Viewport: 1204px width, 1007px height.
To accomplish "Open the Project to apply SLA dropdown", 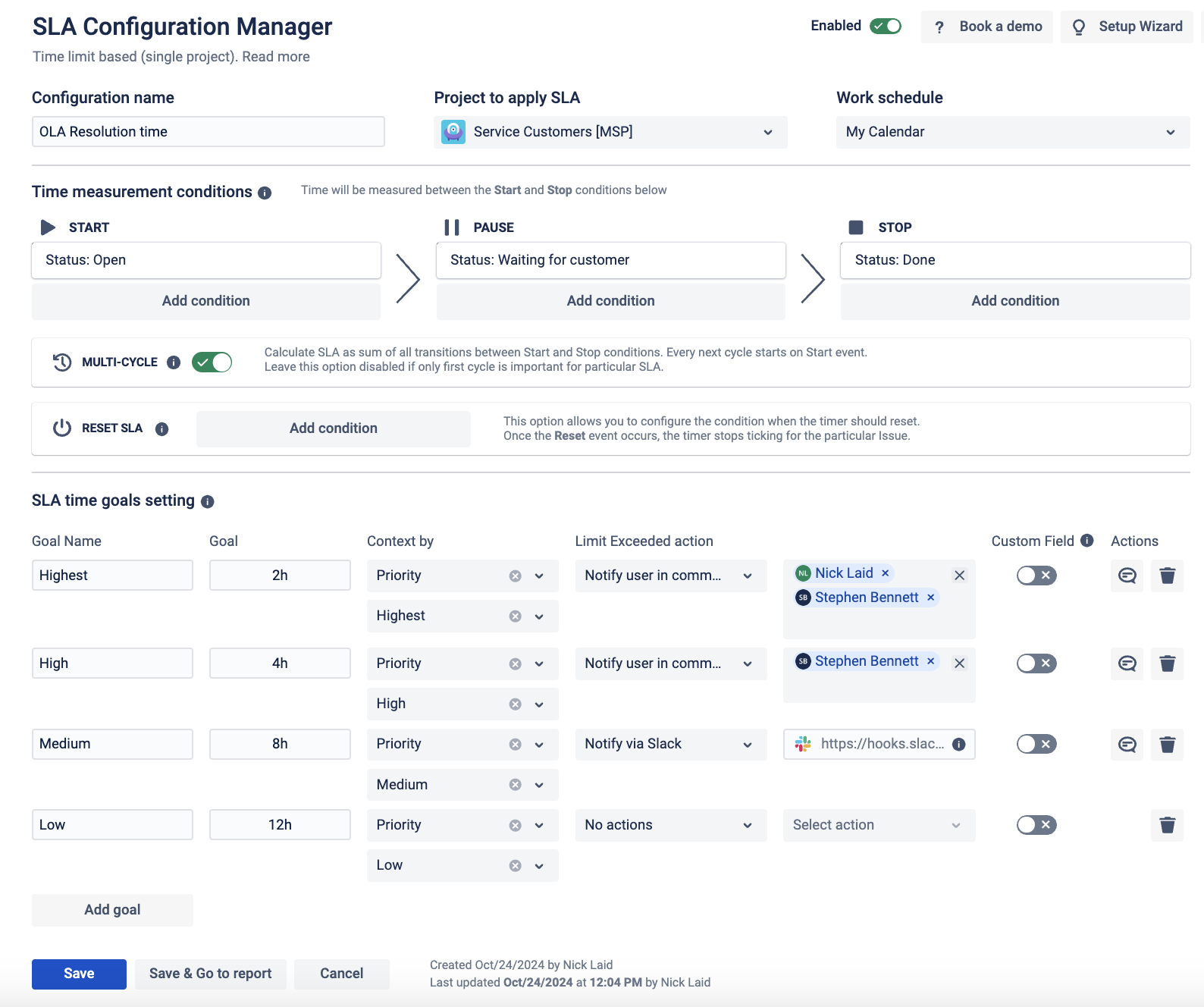I will (x=610, y=132).
